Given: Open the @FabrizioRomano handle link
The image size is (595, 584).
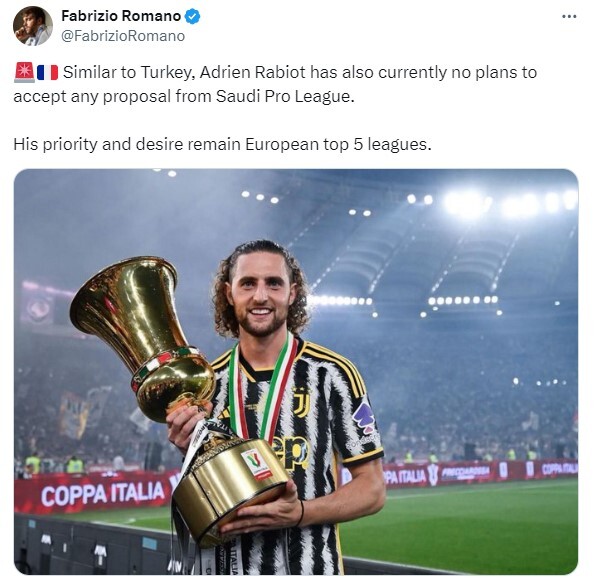Looking at the screenshot, I should point(123,36).
